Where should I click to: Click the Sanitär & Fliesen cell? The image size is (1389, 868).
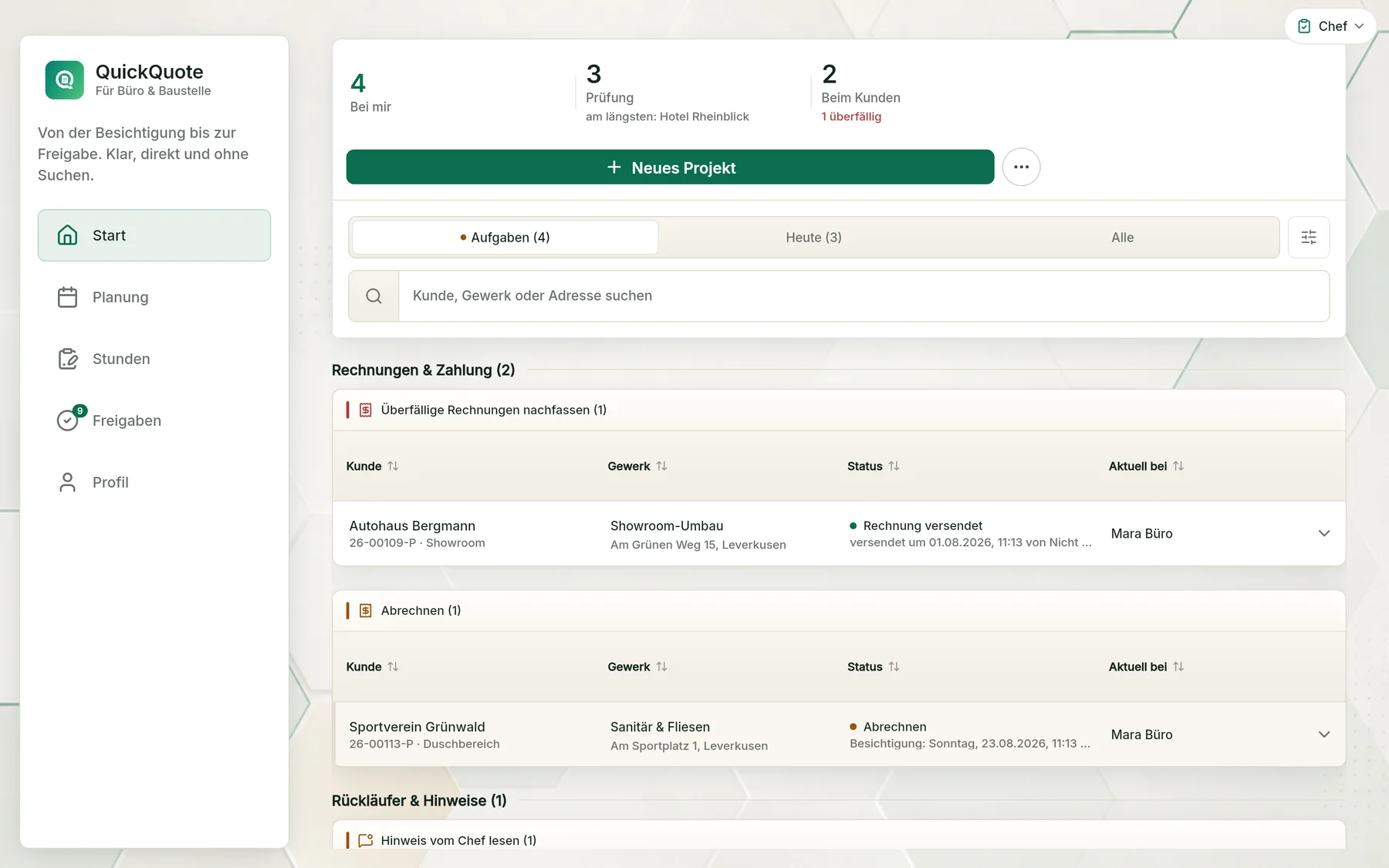click(x=660, y=727)
